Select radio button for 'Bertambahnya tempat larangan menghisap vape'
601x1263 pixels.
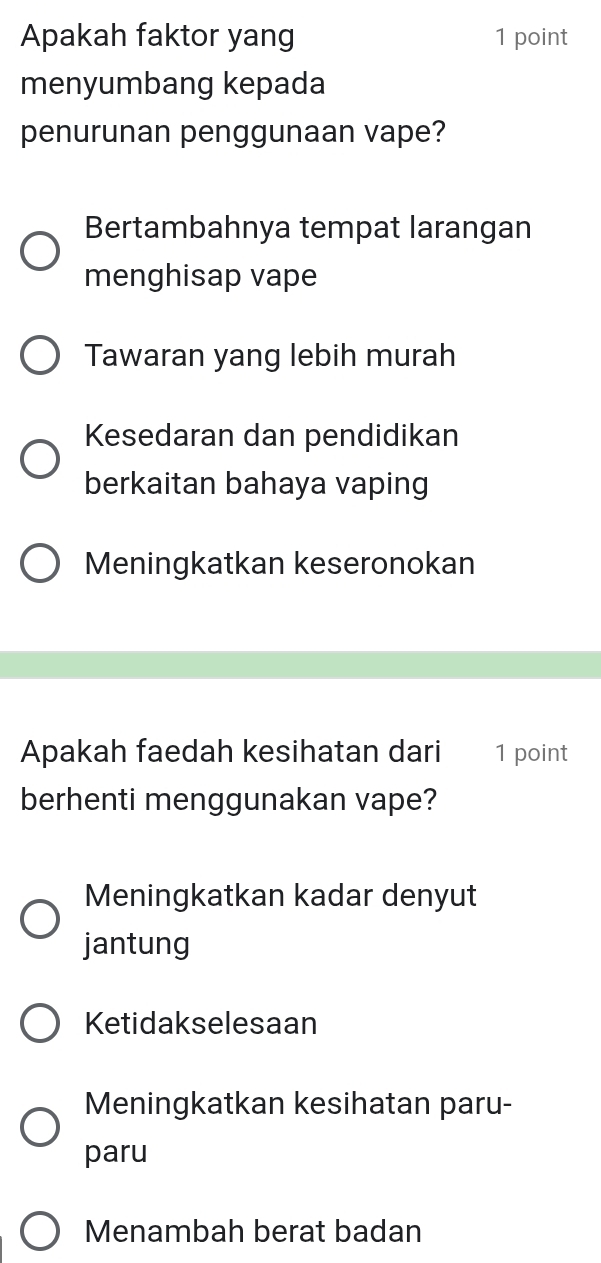(41, 252)
